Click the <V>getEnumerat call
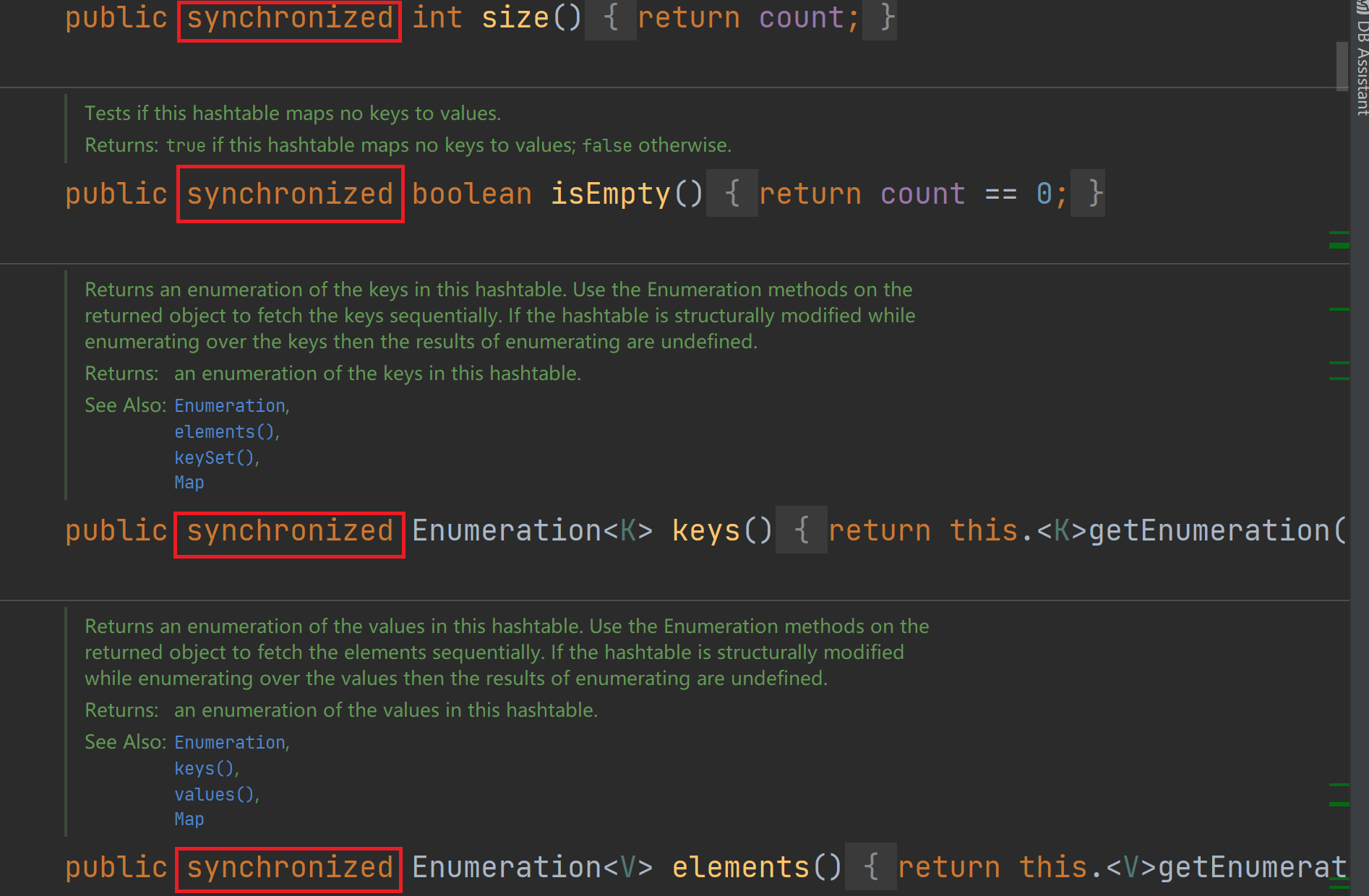 [1226, 867]
